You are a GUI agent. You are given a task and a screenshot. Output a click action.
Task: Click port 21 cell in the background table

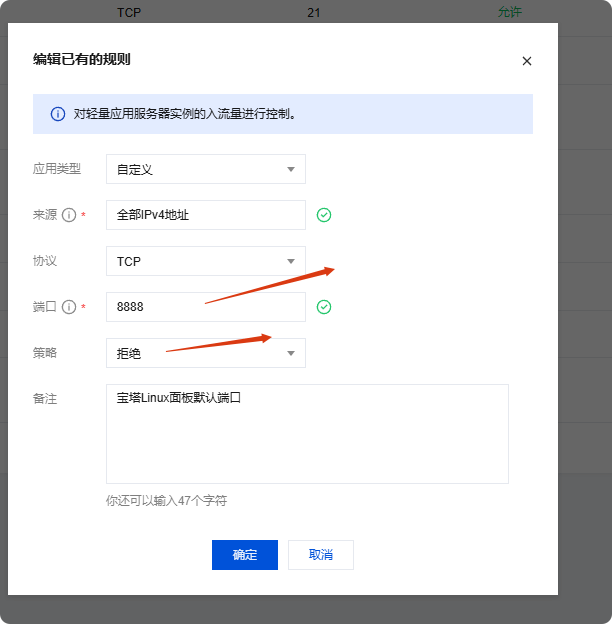pyautogui.click(x=314, y=13)
